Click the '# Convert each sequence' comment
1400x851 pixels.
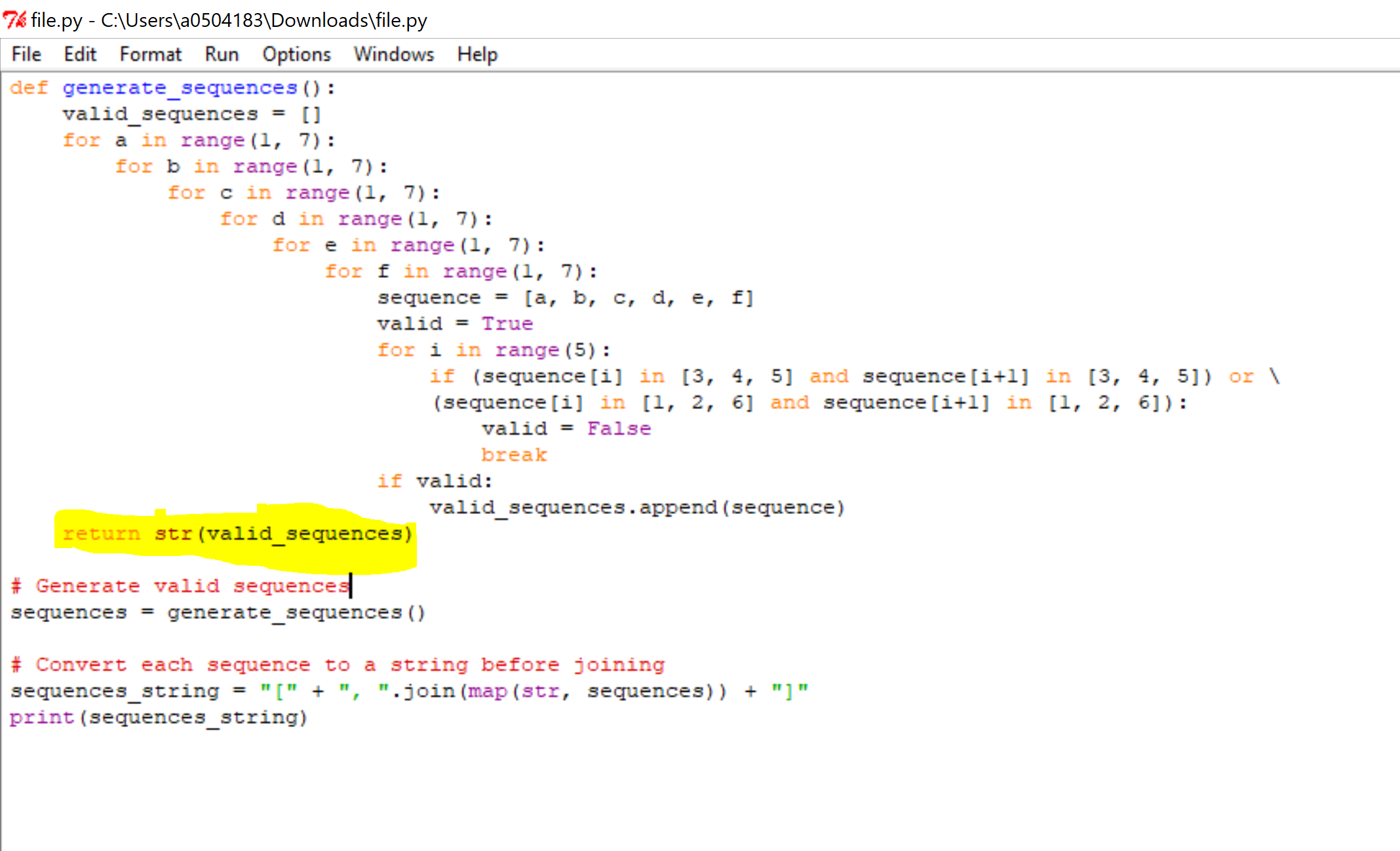pyautogui.click(x=338, y=664)
